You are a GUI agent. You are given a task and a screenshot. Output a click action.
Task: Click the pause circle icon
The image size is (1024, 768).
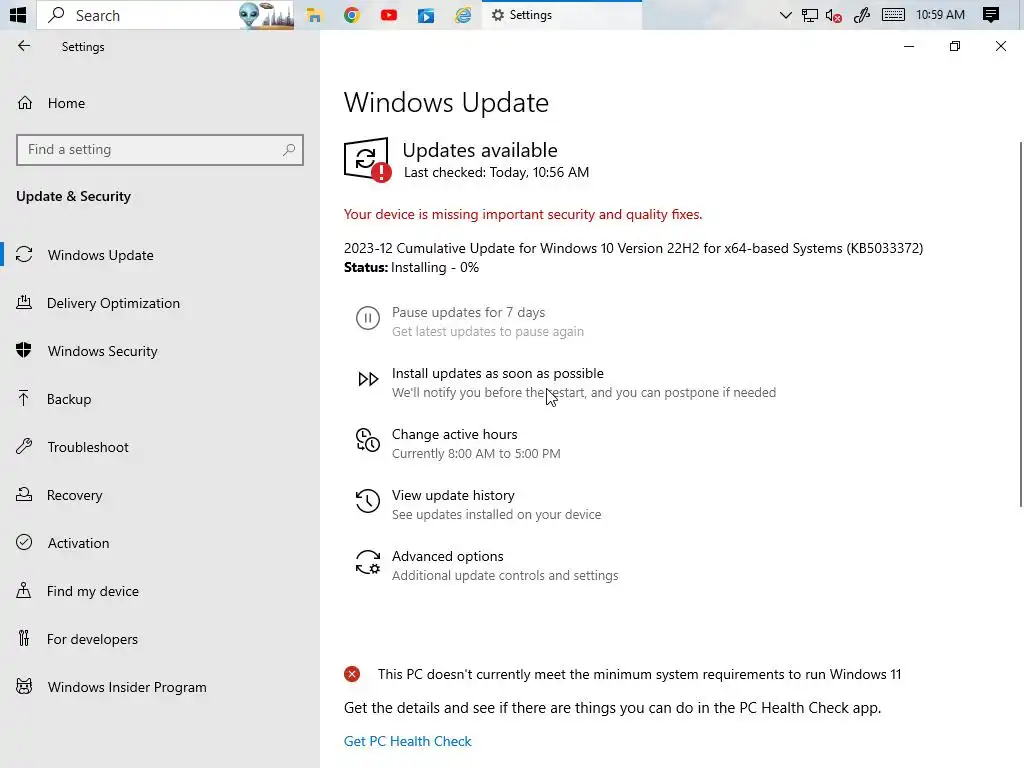(x=368, y=318)
